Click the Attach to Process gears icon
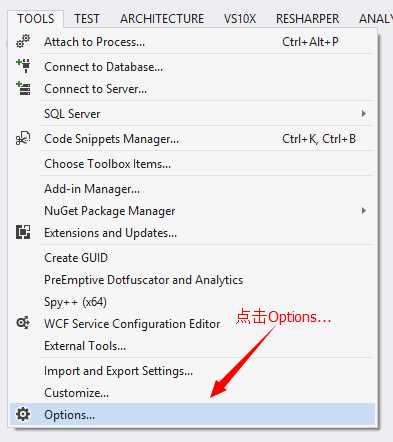 [x=23, y=41]
